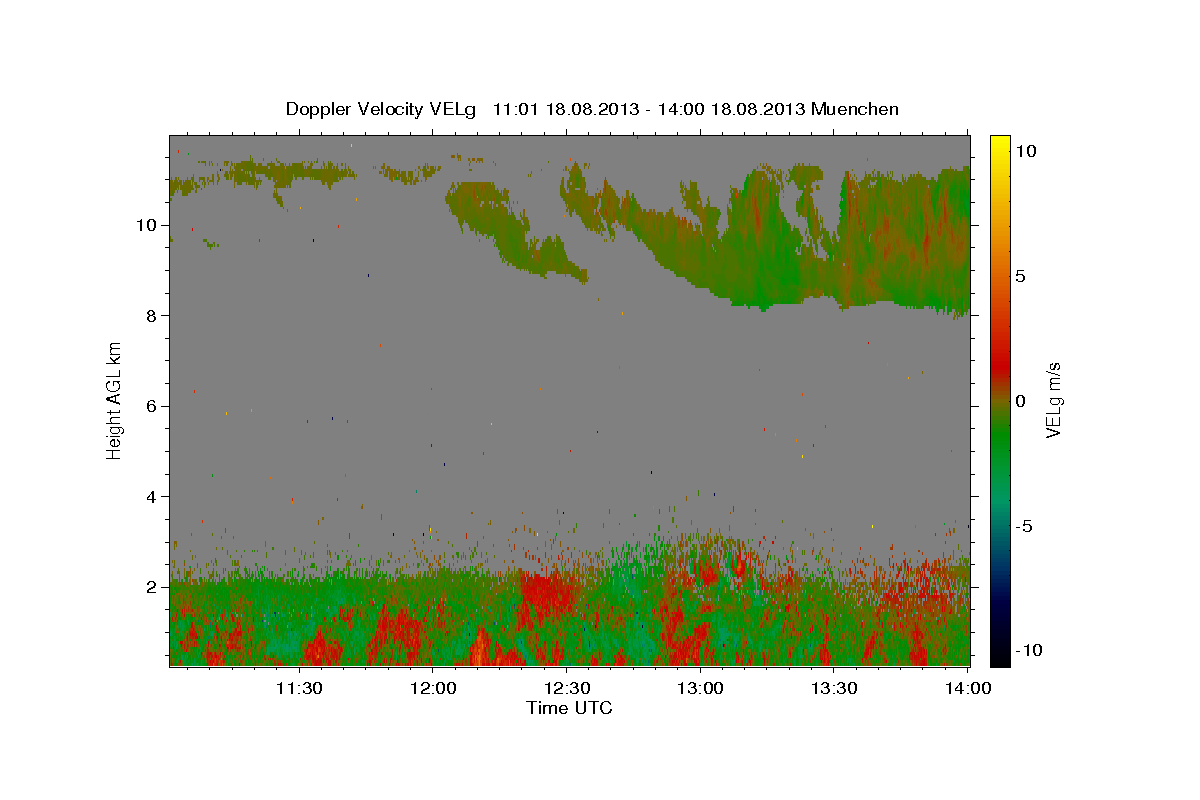Click the height tick label 10
The height and width of the screenshot is (800, 1200).
tap(144, 225)
